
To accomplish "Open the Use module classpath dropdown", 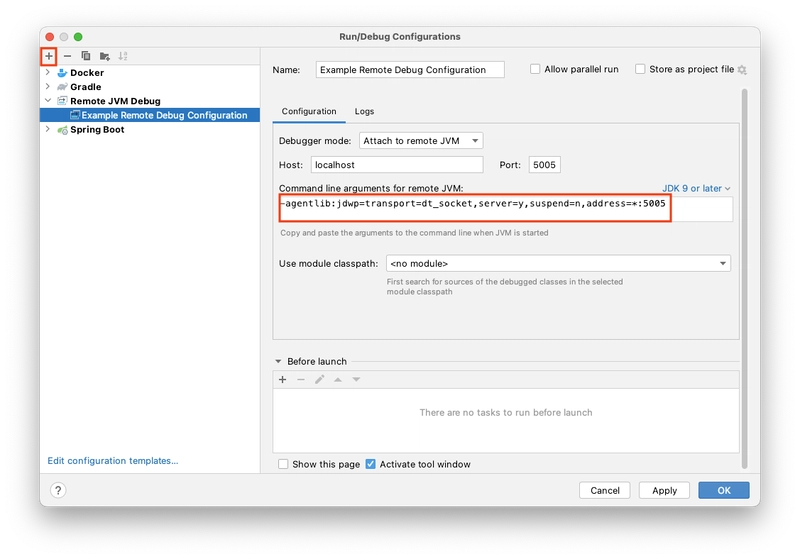I will coord(558,264).
